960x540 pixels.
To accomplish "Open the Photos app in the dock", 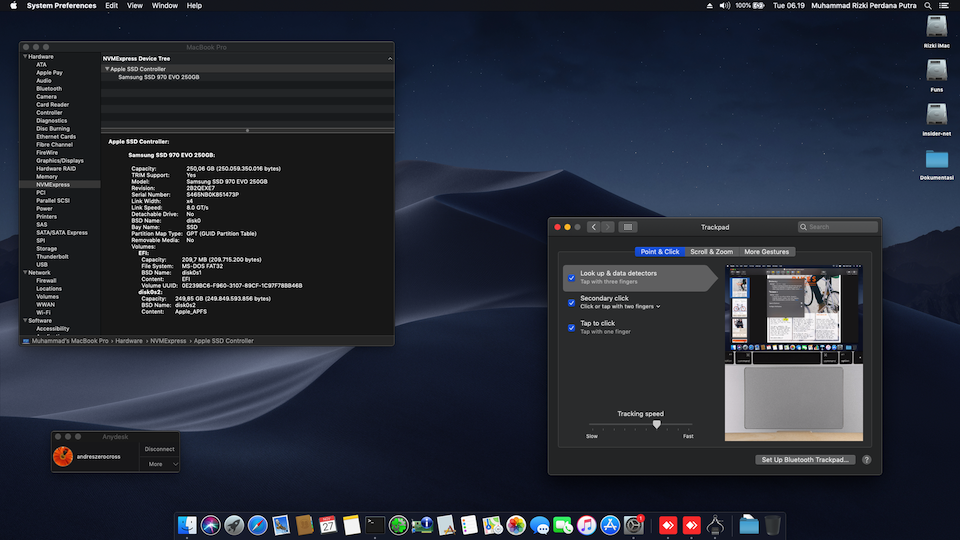I will click(x=516, y=524).
